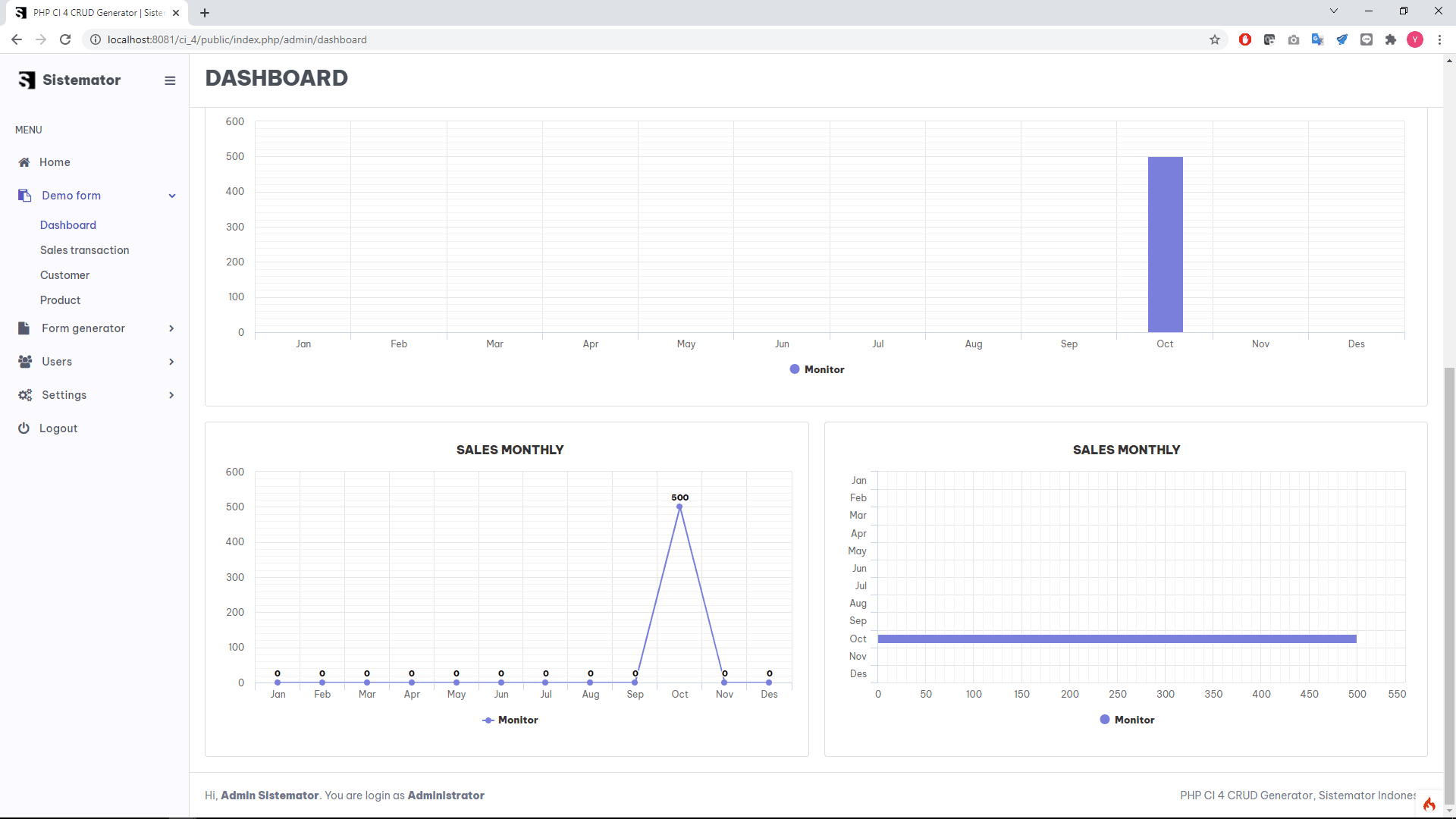Screen dimensions: 1456x819
Task: Click the Users group icon
Action: [x=25, y=362]
